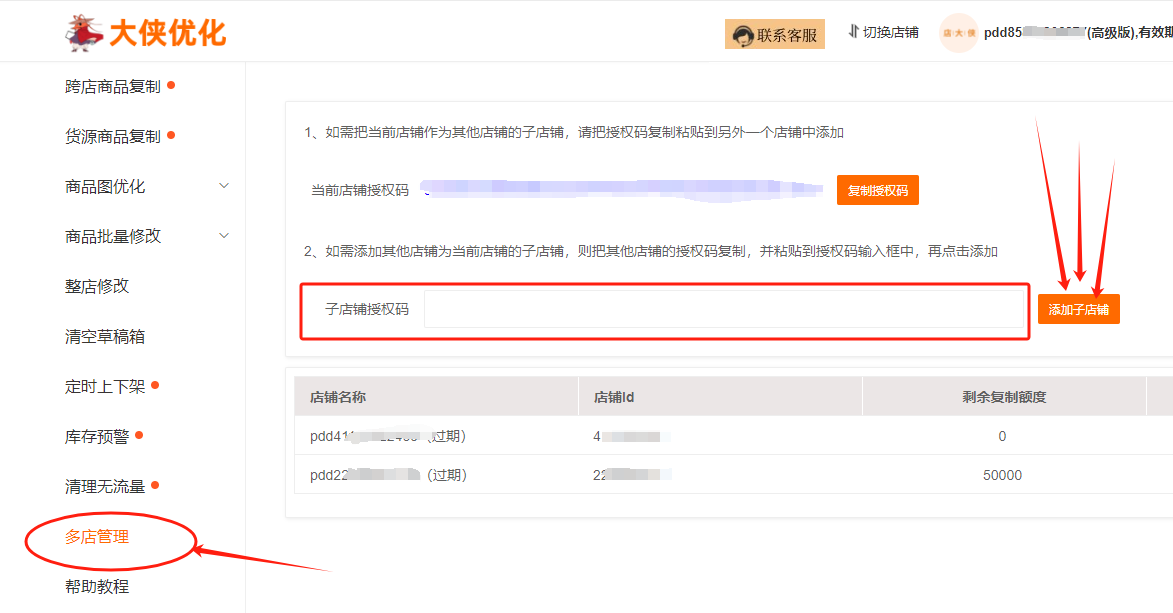Open 定时上下架 in sidebar
This screenshot has width=1173, height=613.
[105, 386]
